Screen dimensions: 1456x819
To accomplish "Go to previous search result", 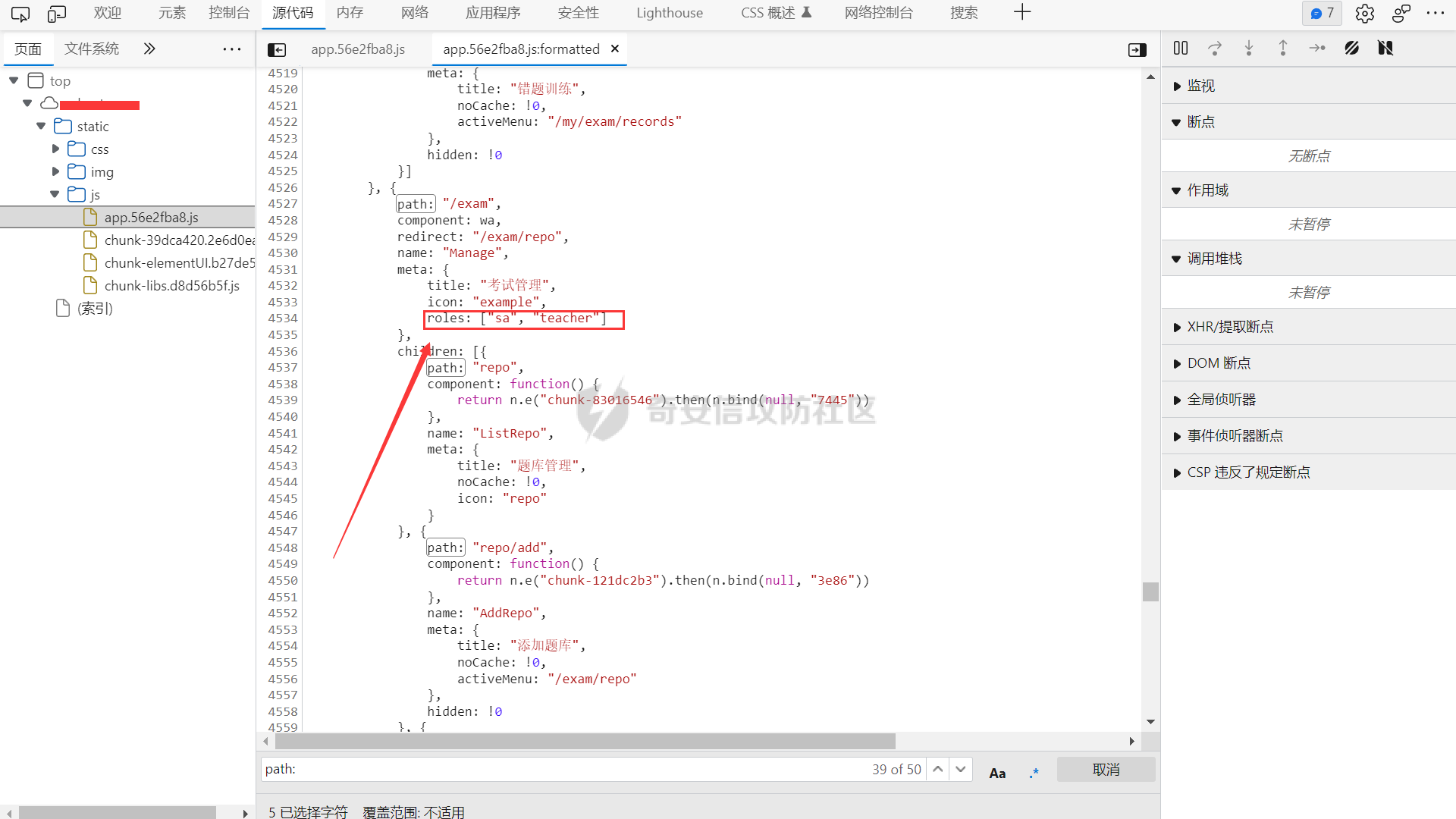I will pyautogui.click(x=938, y=769).
